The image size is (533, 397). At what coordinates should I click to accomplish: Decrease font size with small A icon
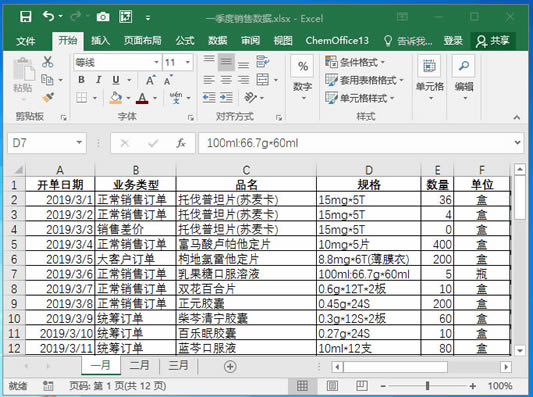(168, 80)
